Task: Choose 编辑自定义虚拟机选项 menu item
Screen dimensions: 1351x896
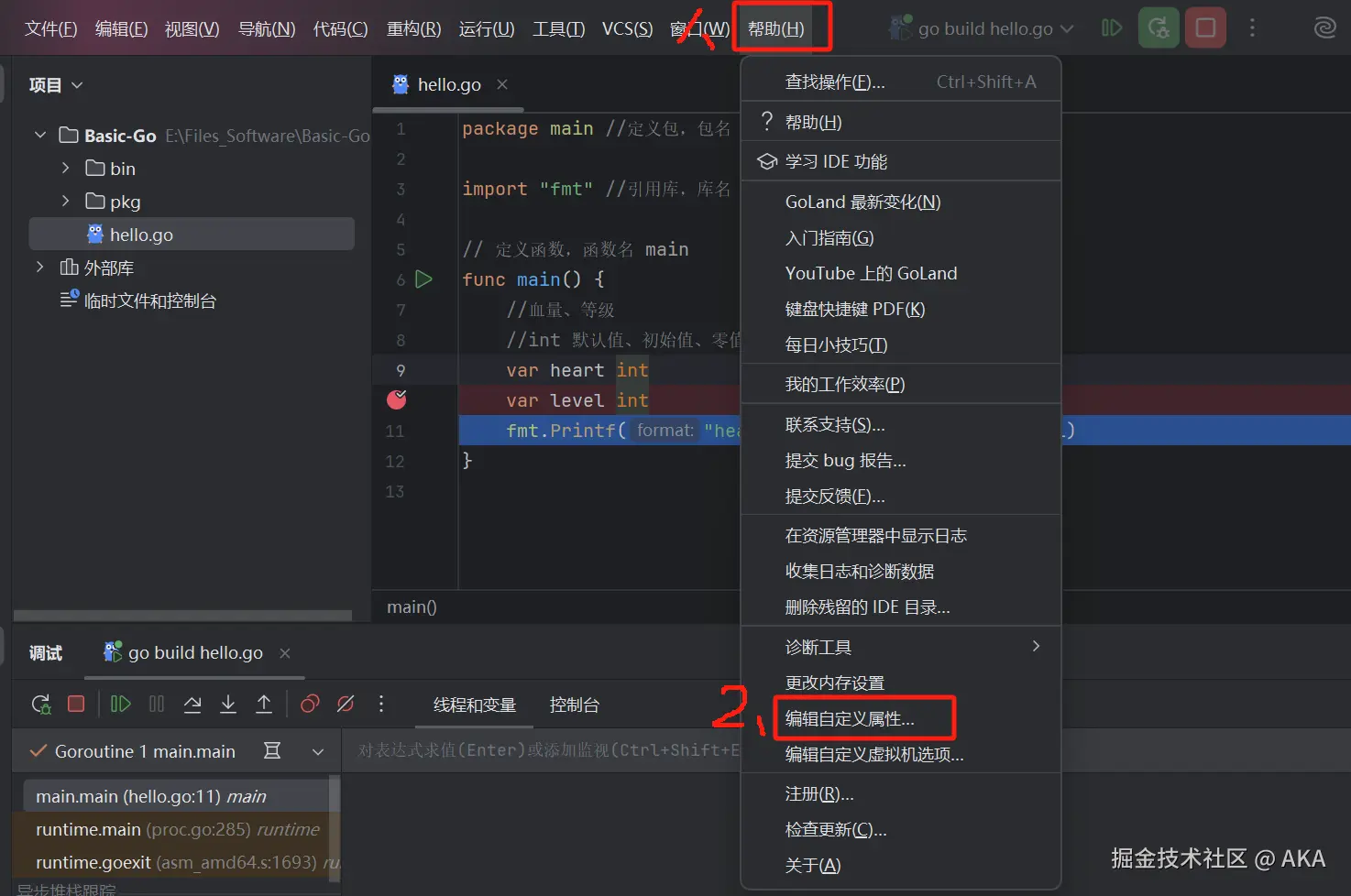Action: coord(900,754)
